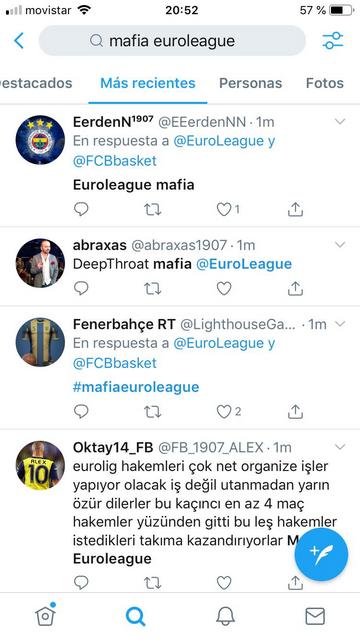Open @EuroLeague mention in abraxas tweet

[244, 264]
